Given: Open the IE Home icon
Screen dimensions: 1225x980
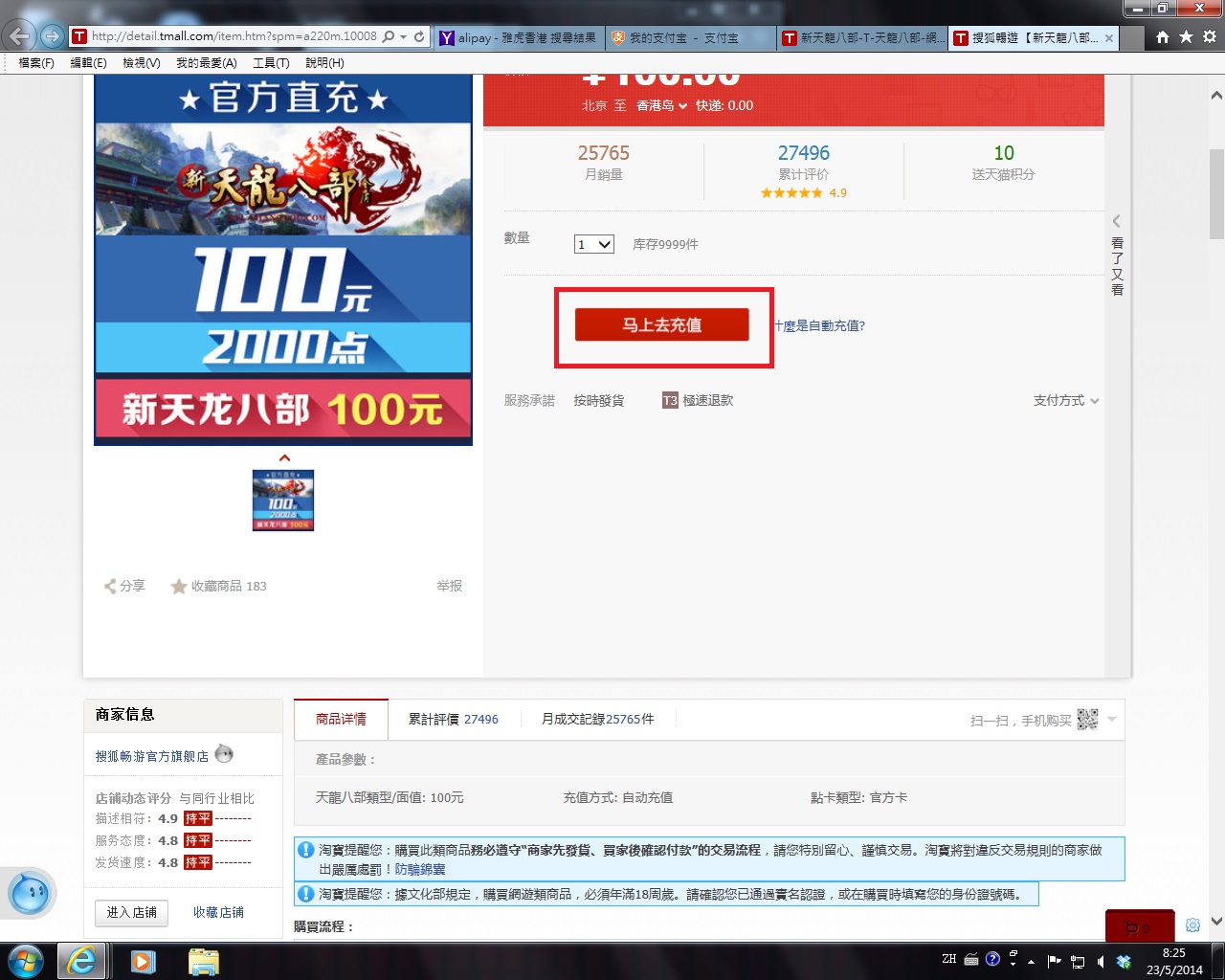Looking at the screenshot, I should click(x=1162, y=36).
